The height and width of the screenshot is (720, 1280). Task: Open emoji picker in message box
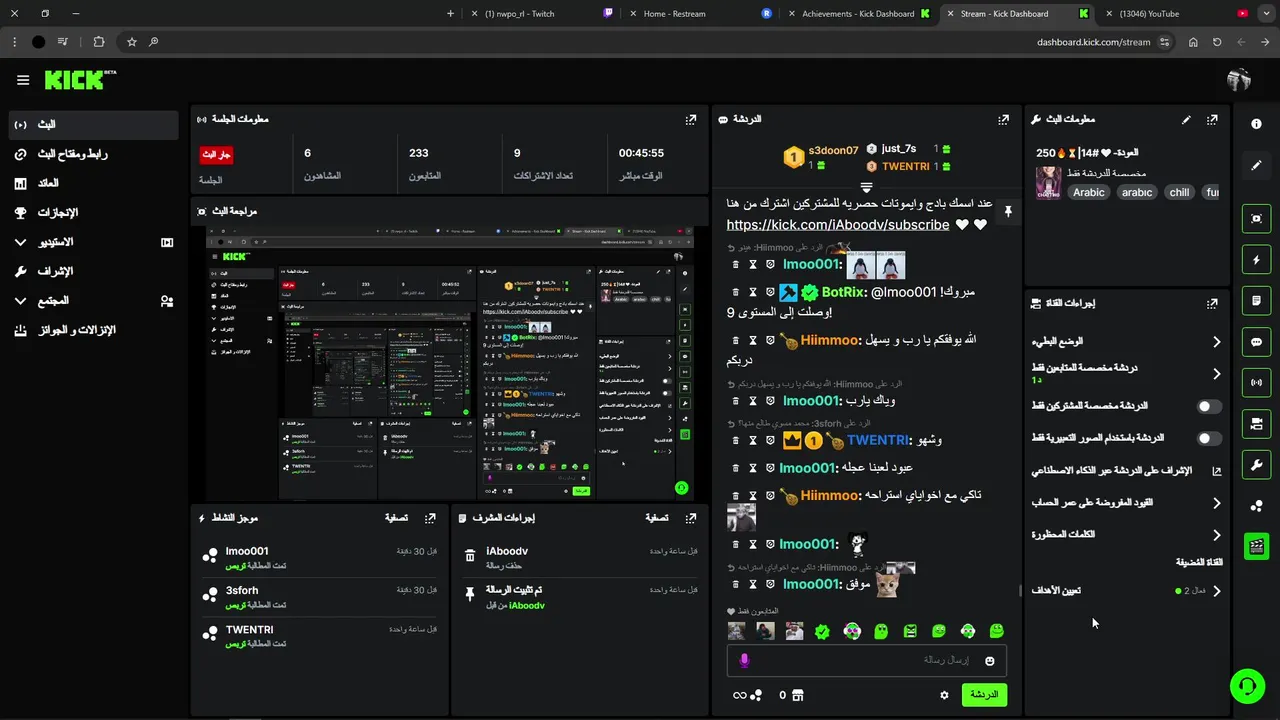coord(990,661)
